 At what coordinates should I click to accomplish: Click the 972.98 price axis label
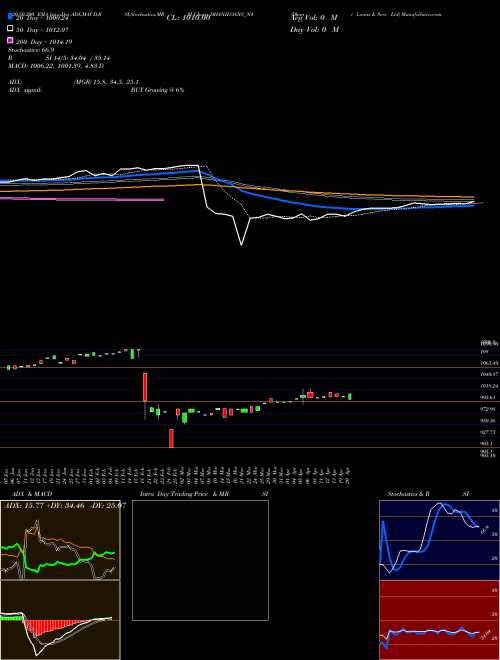[x=490, y=409]
